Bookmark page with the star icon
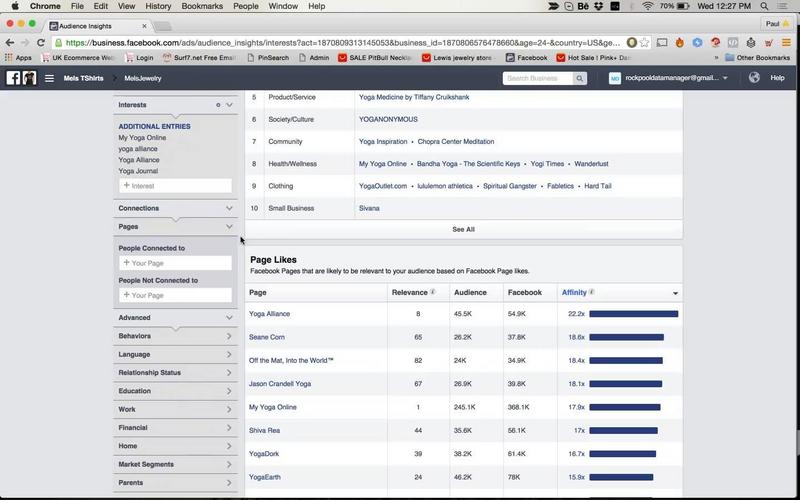This screenshot has height=500, width=800. (644, 43)
